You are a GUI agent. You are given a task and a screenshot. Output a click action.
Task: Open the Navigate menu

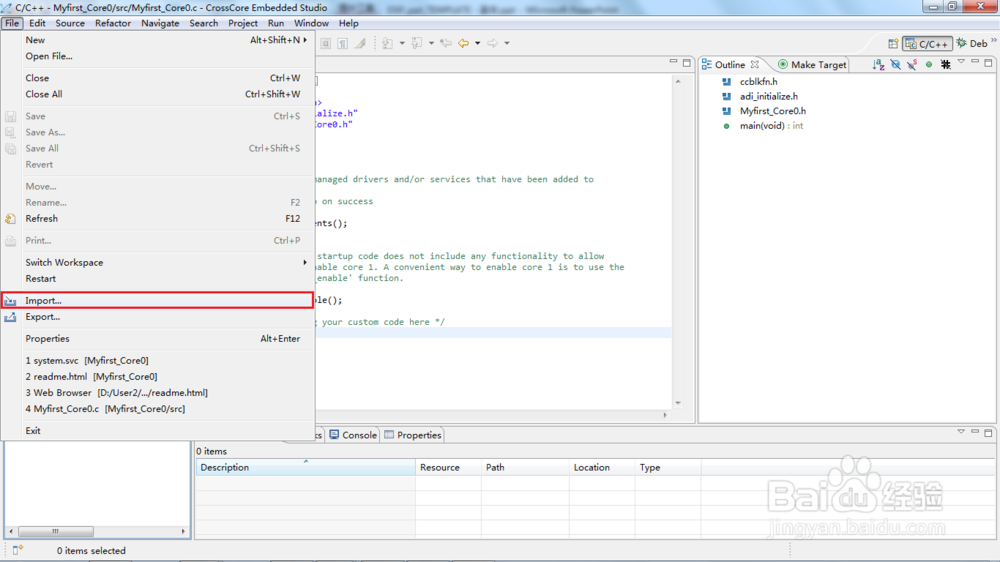pos(160,23)
